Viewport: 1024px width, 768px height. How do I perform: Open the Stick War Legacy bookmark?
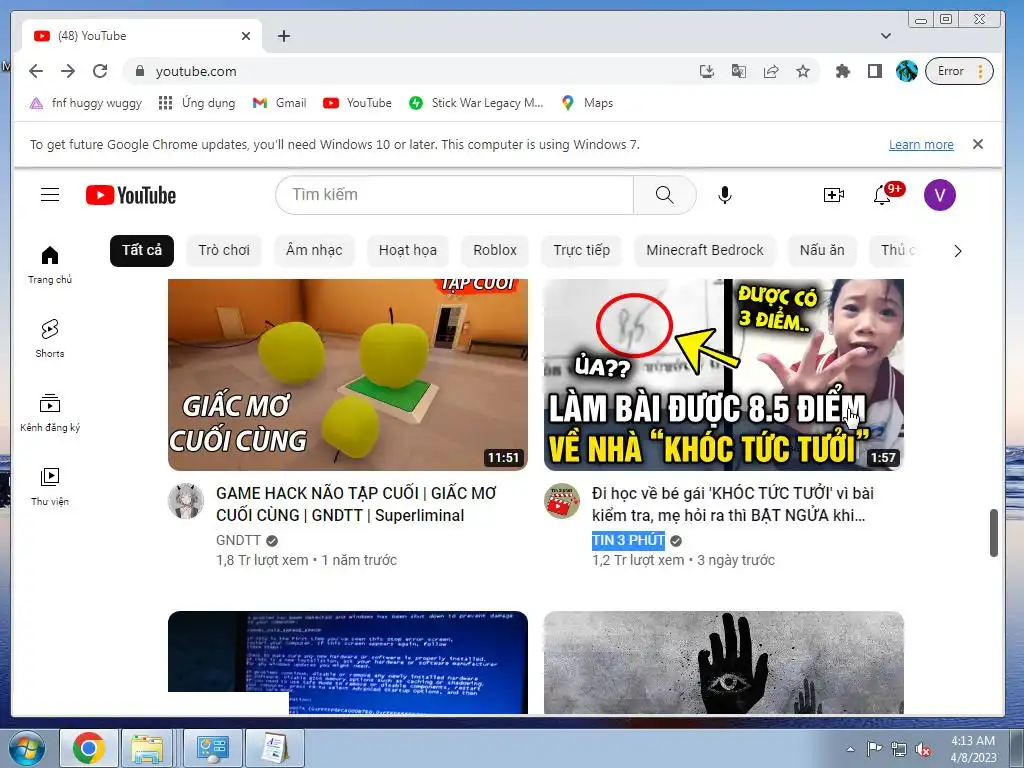[476, 103]
